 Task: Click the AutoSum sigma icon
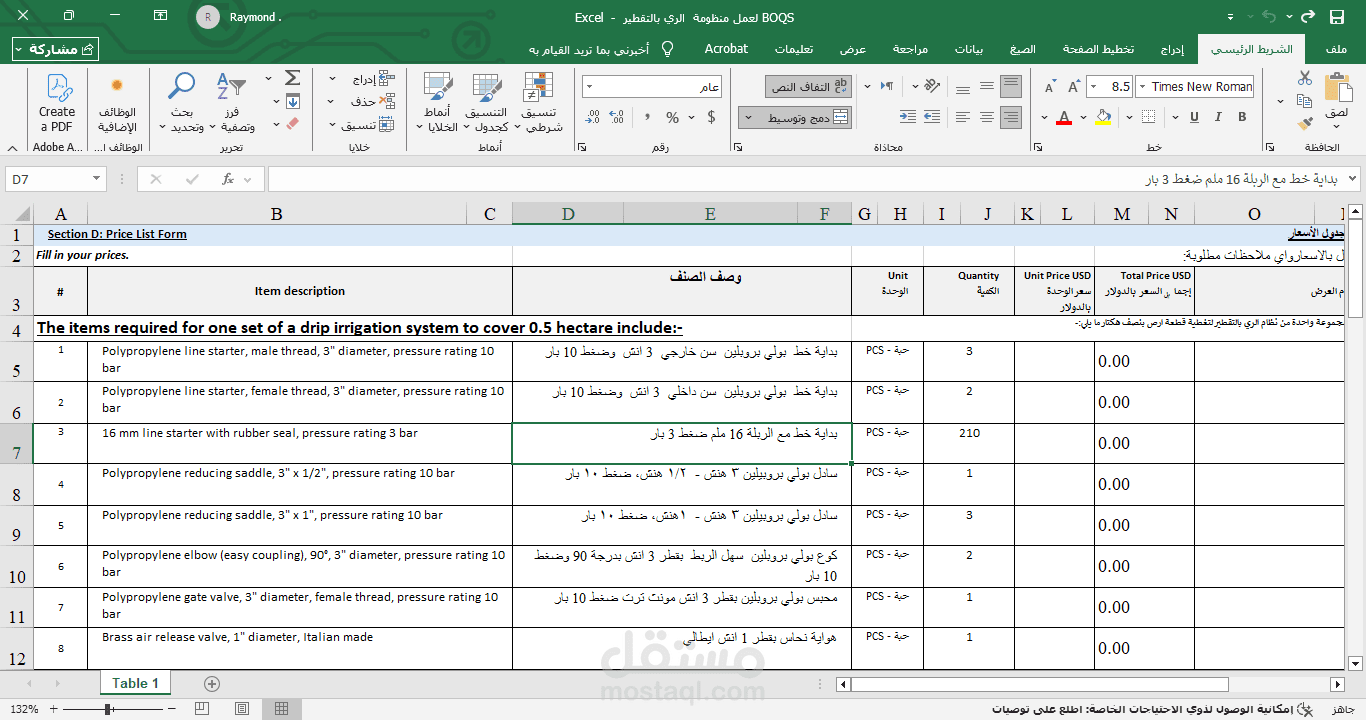pos(292,78)
